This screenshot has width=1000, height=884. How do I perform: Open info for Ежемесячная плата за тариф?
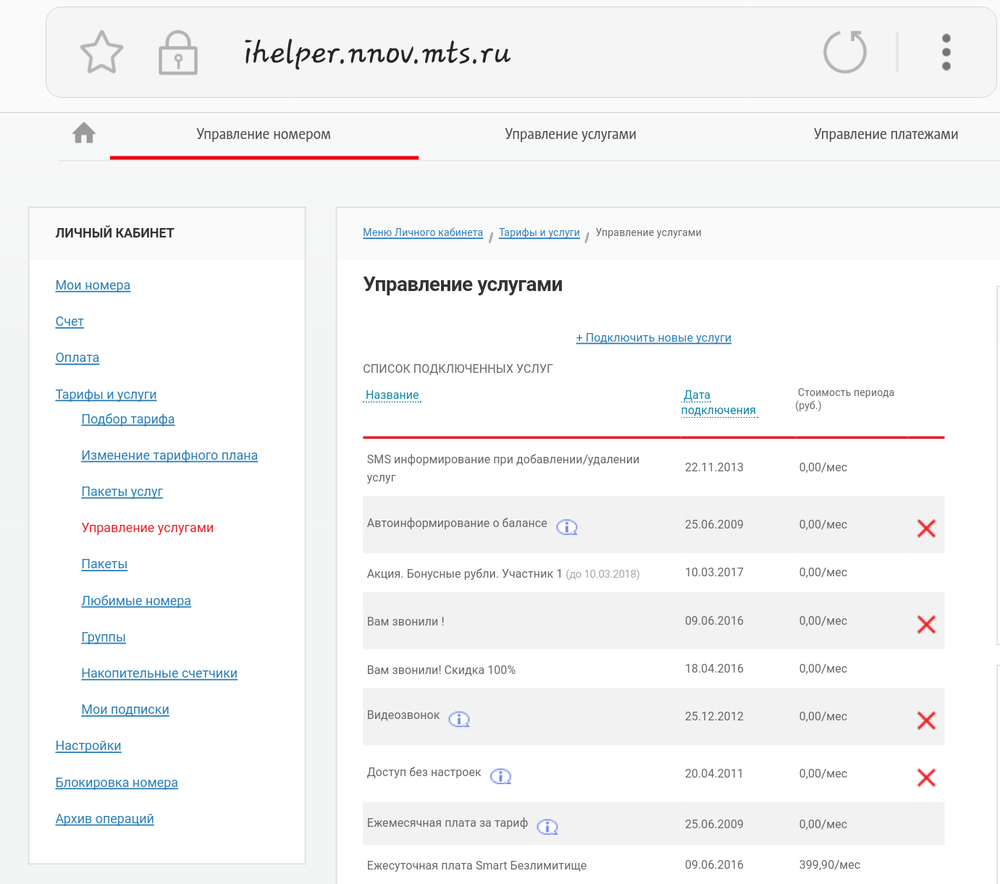(x=547, y=827)
